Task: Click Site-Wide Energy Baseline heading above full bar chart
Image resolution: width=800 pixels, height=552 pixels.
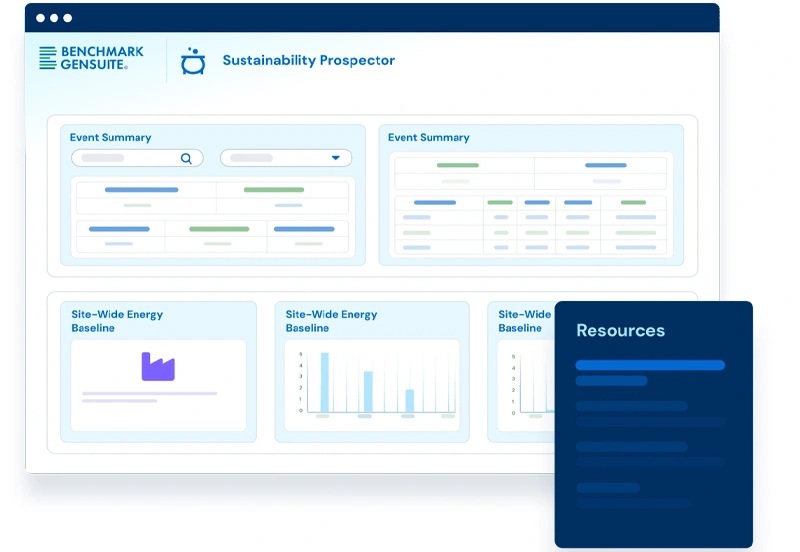Action: (x=331, y=321)
